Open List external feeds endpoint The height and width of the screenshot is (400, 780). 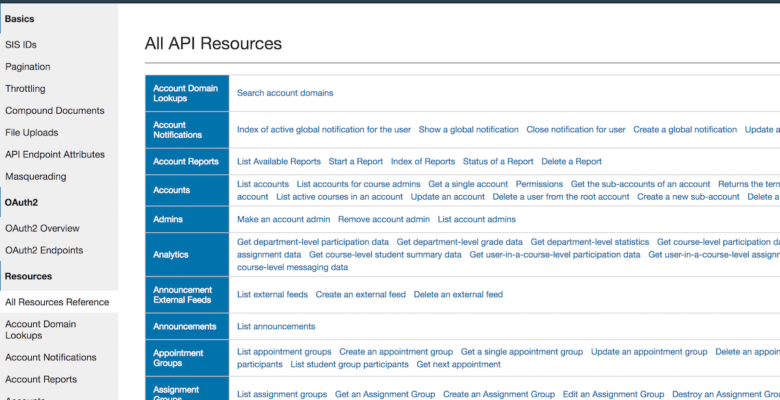coord(270,295)
